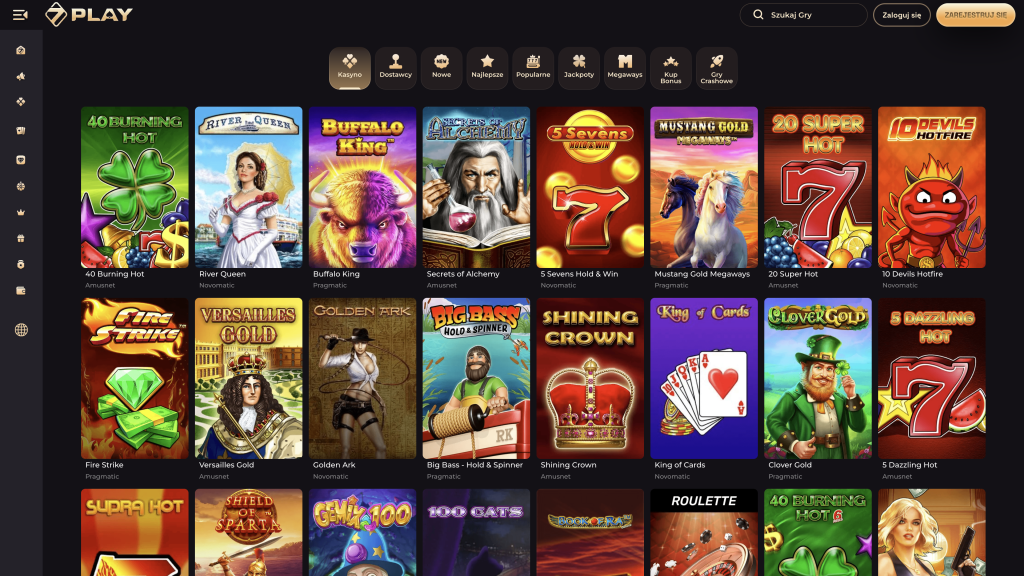This screenshot has width=1024, height=576.
Task: Open the Fire Strike game tile
Action: pyautogui.click(x=135, y=378)
